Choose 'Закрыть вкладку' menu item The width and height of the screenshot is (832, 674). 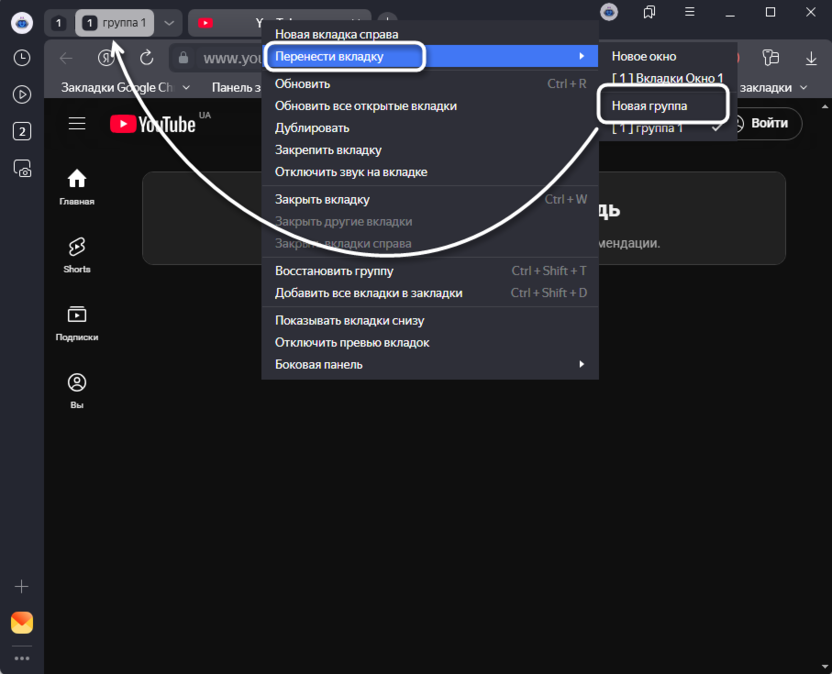(x=430, y=200)
